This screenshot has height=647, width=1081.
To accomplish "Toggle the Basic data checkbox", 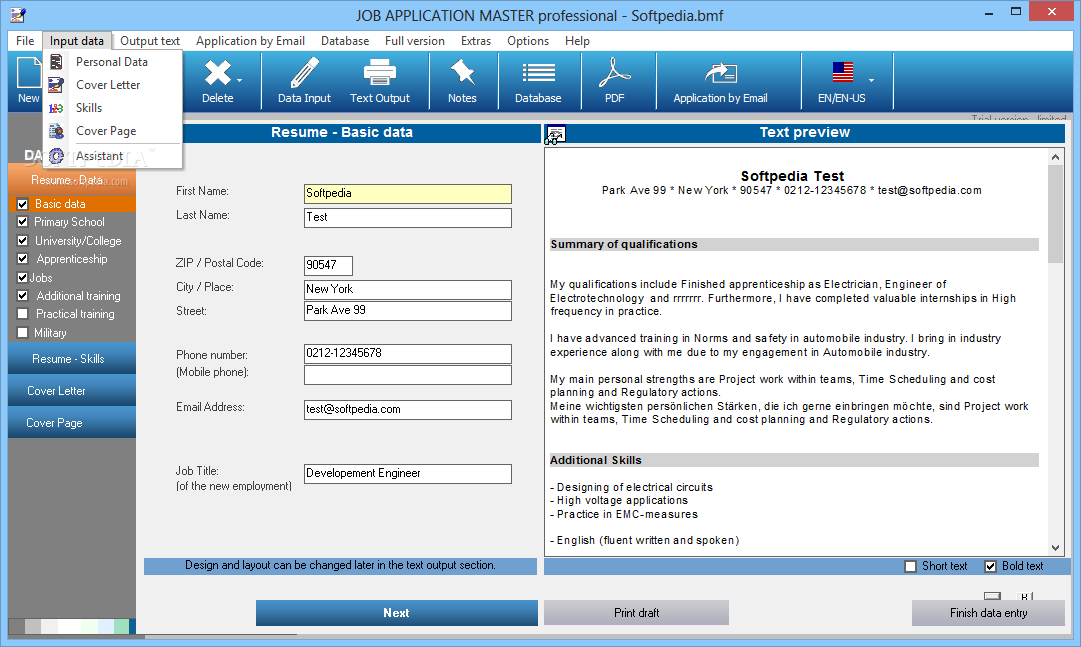I will (23, 204).
